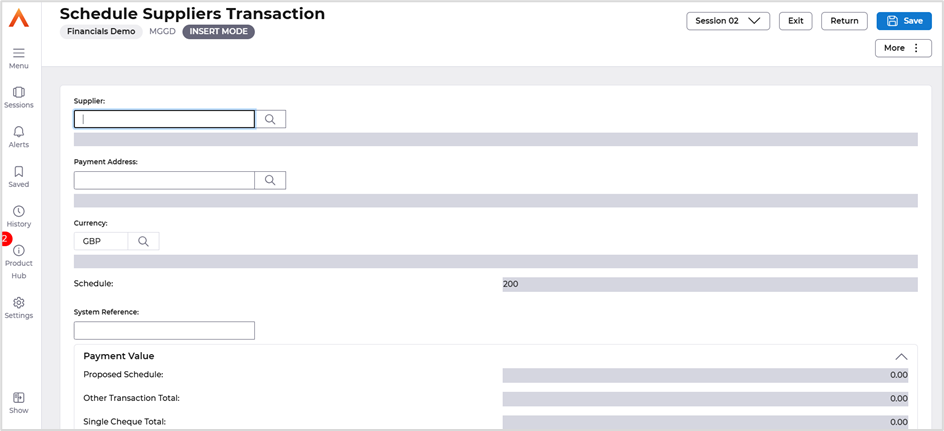
Task: Open the hamburger Menu icon
Action: 19,53
